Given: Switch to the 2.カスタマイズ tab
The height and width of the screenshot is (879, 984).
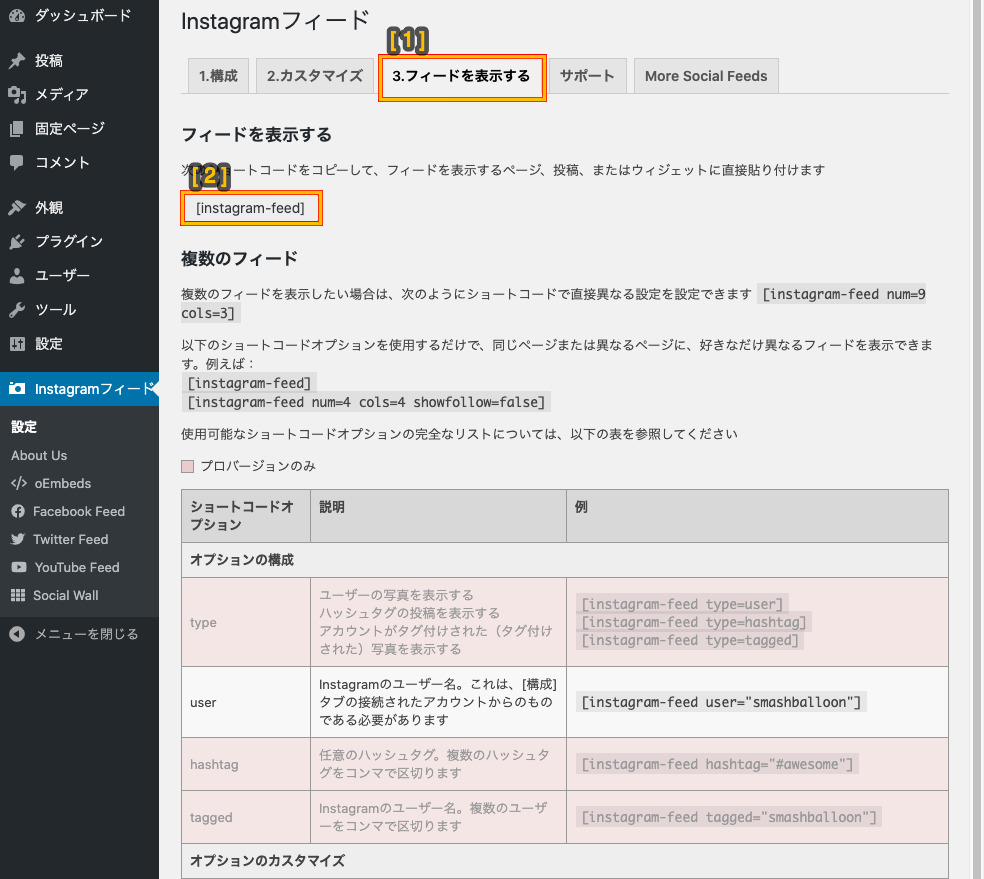Looking at the screenshot, I should 315,76.
